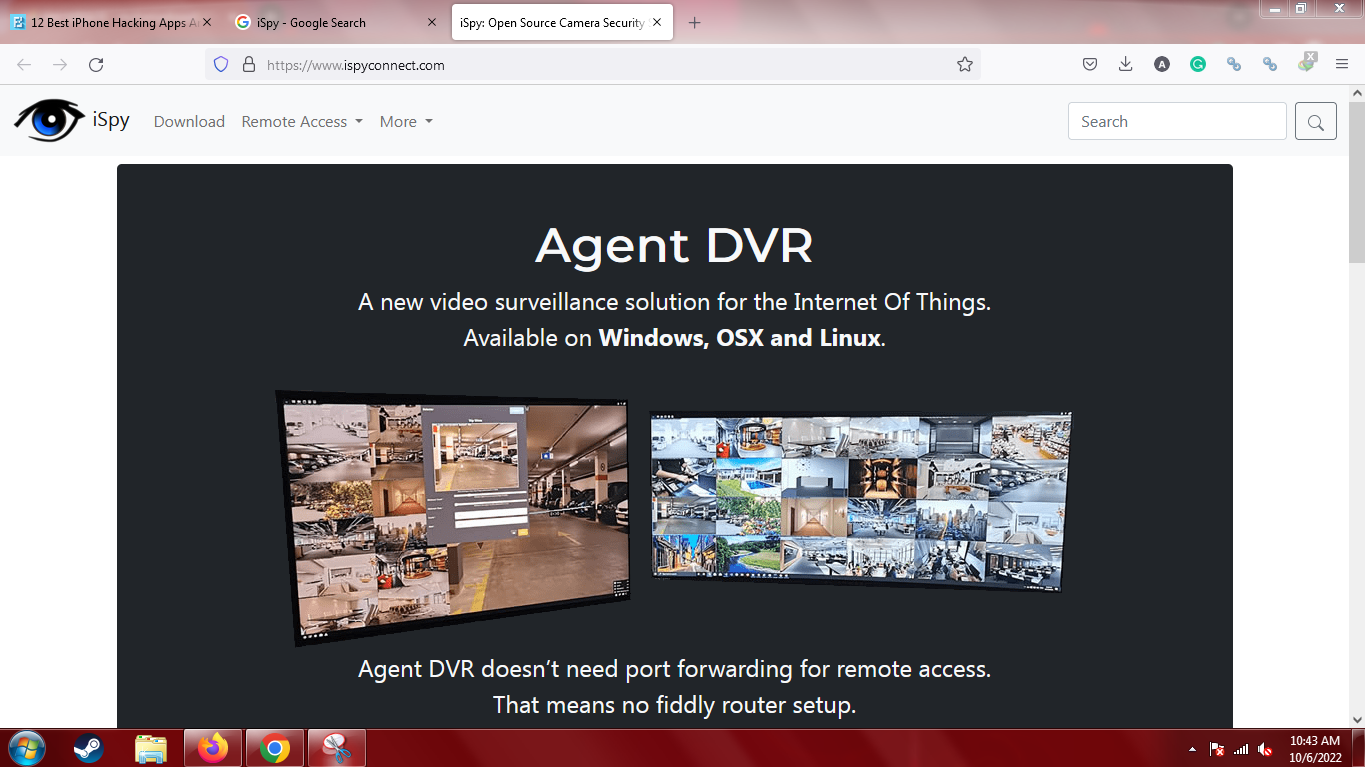Screen dimensions: 1365x767
Task: Click the dark circular A extension icon
Action: (x=1162, y=65)
